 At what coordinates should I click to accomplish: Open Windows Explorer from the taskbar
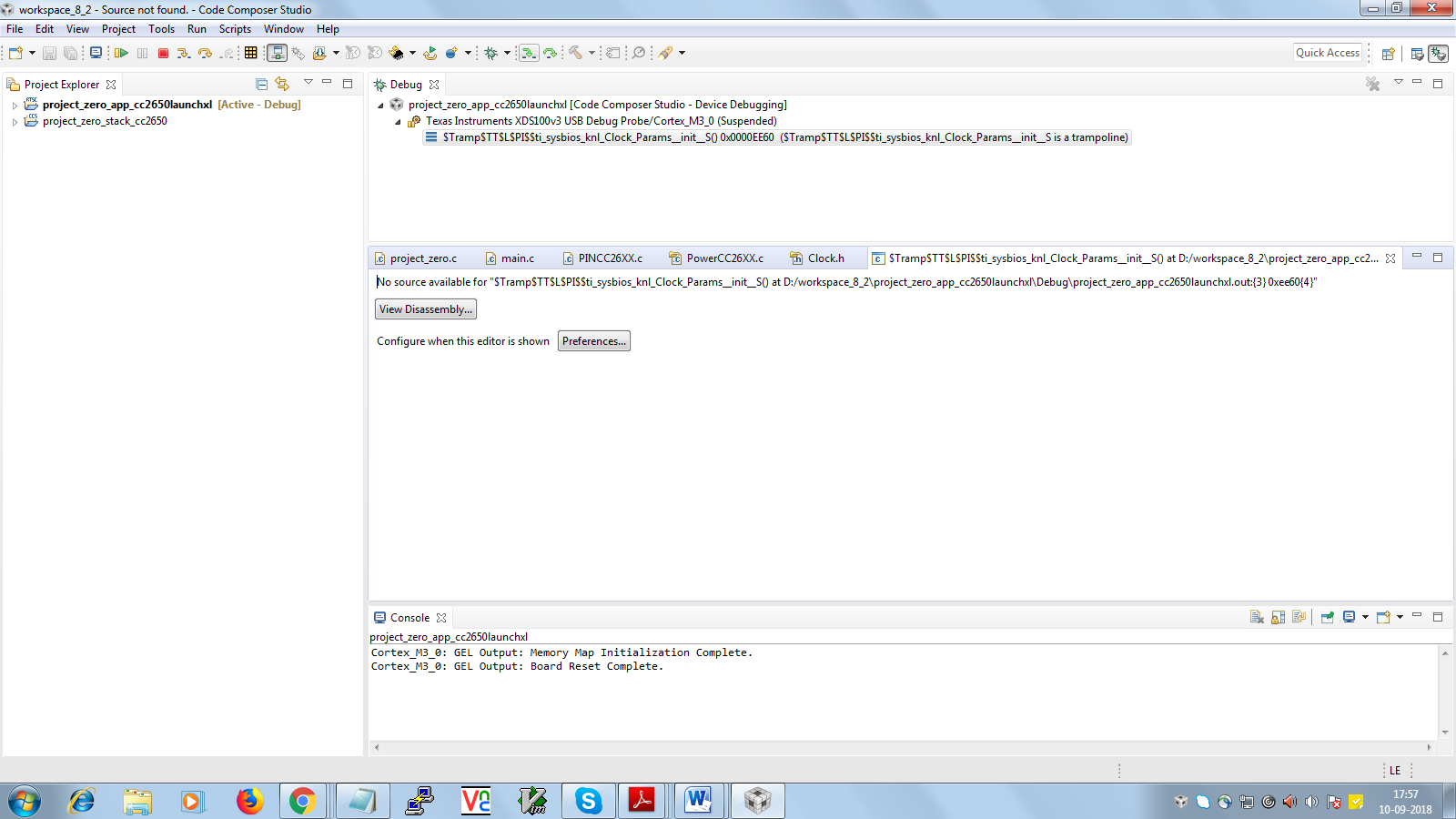tap(137, 801)
